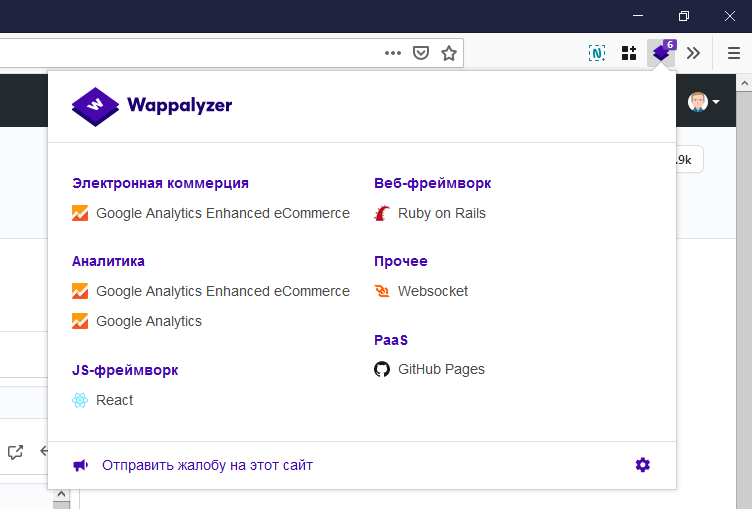Open Прочее category link
The width and height of the screenshot is (752, 509).
[400, 261]
